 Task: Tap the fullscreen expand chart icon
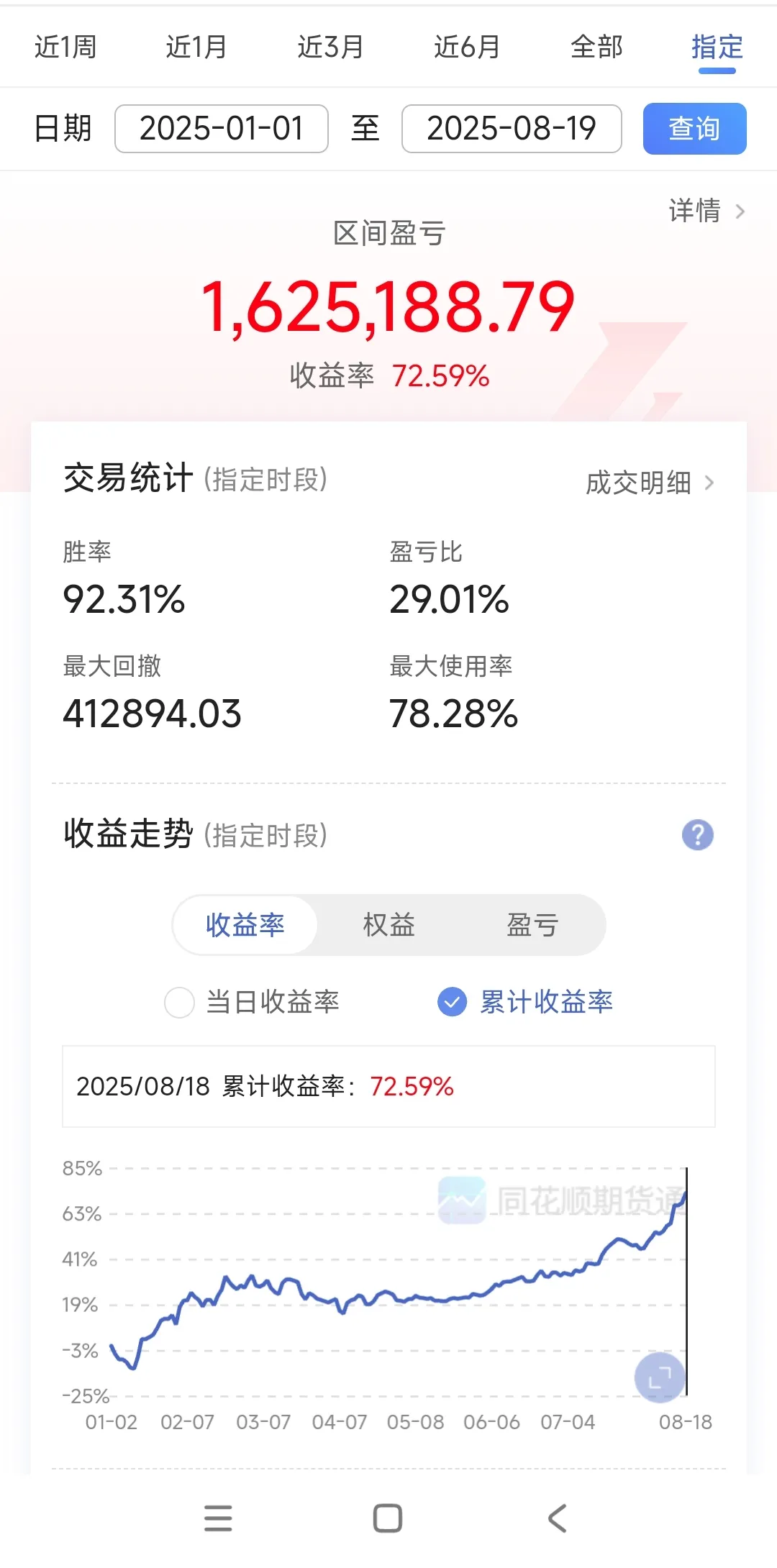click(659, 1377)
